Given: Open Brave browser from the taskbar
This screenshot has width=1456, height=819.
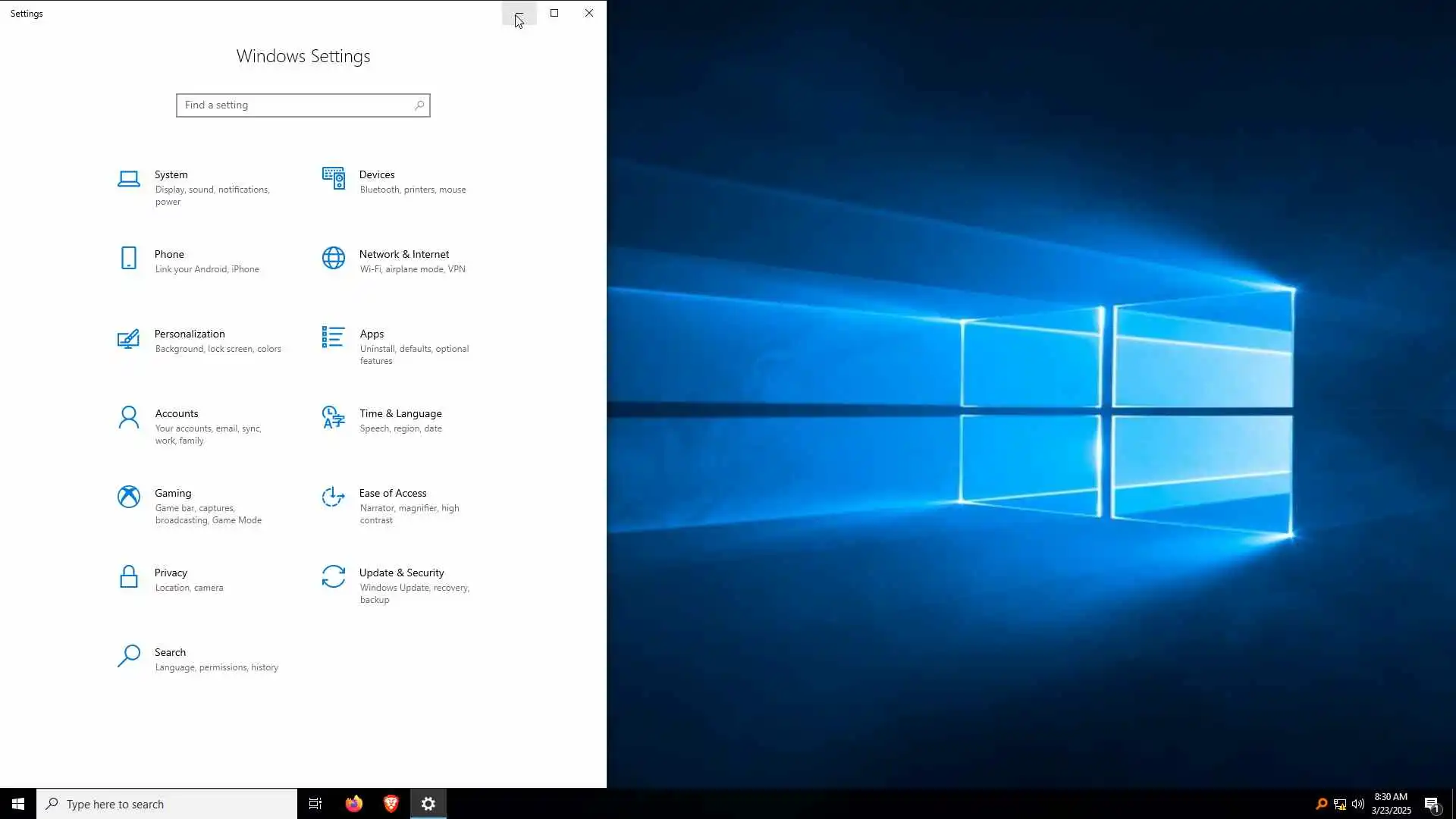Looking at the screenshot, I should [391, 804].
